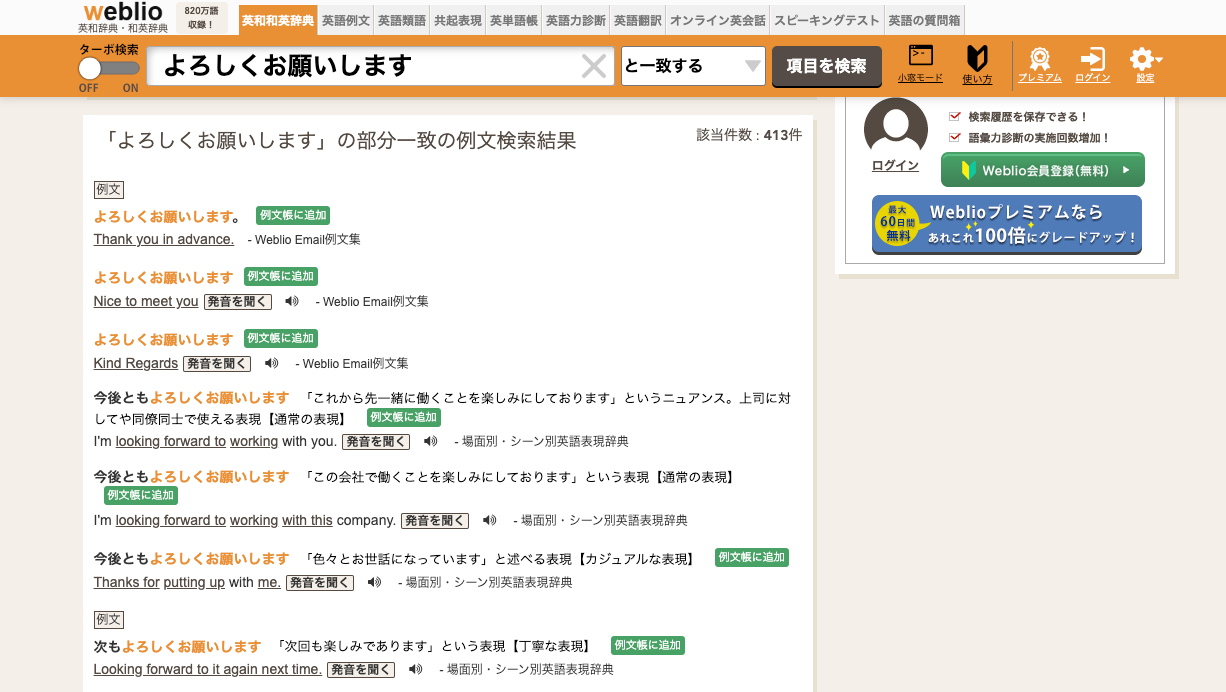Open the オンライン英会話 tab

click(717, 20)
